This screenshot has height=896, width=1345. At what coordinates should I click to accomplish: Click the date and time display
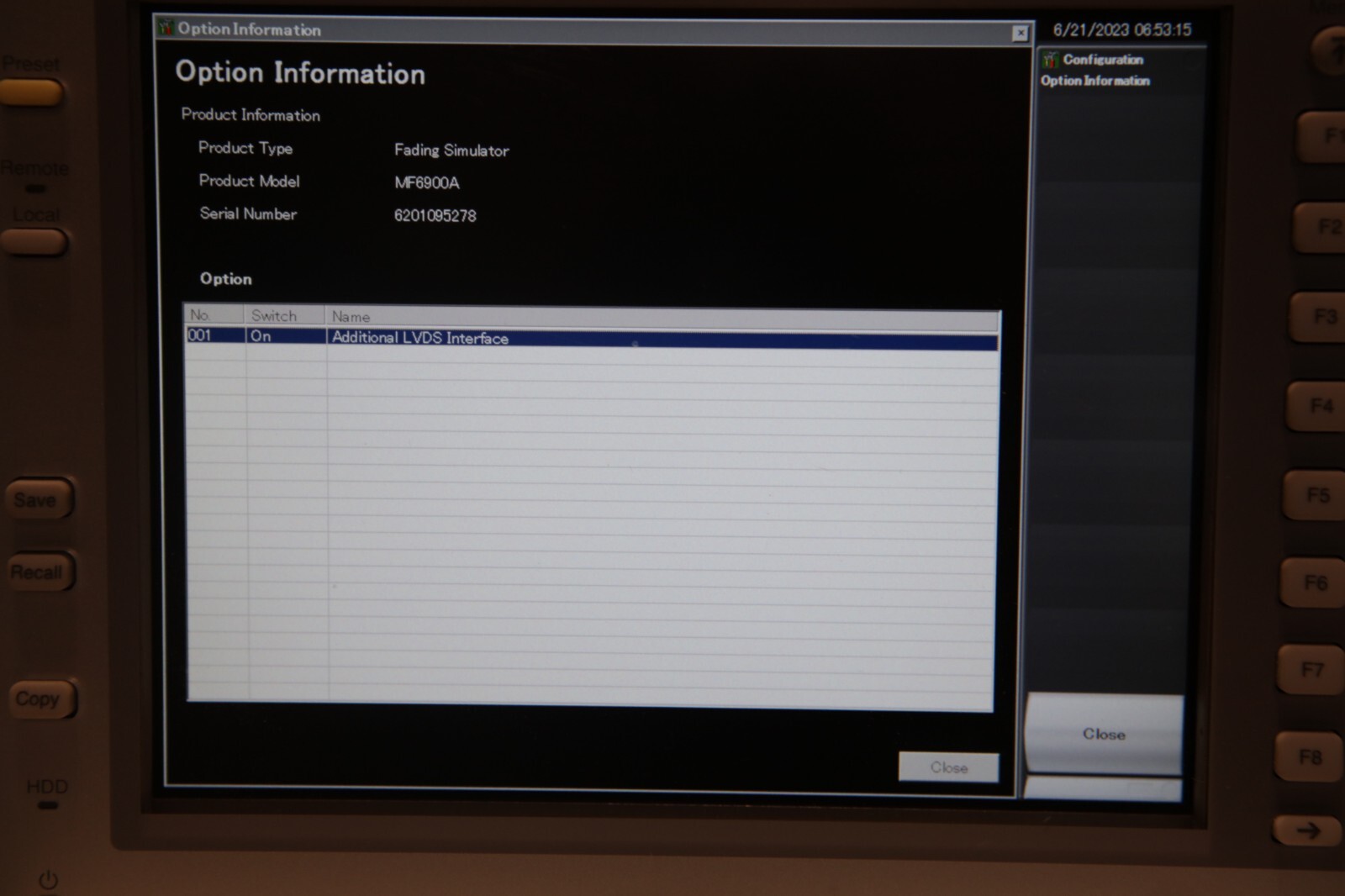point(1121,30)
